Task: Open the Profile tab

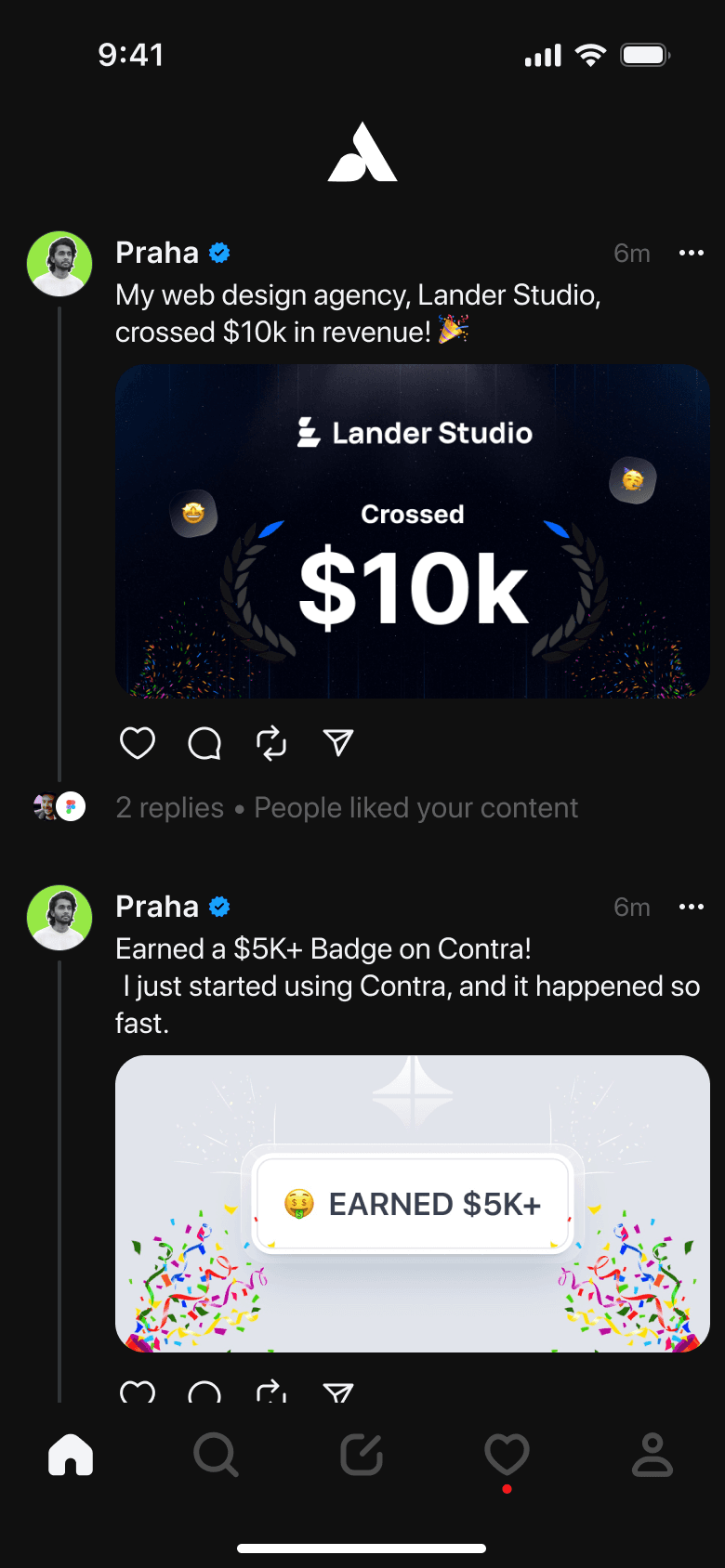Action: tap(652, 1455)
